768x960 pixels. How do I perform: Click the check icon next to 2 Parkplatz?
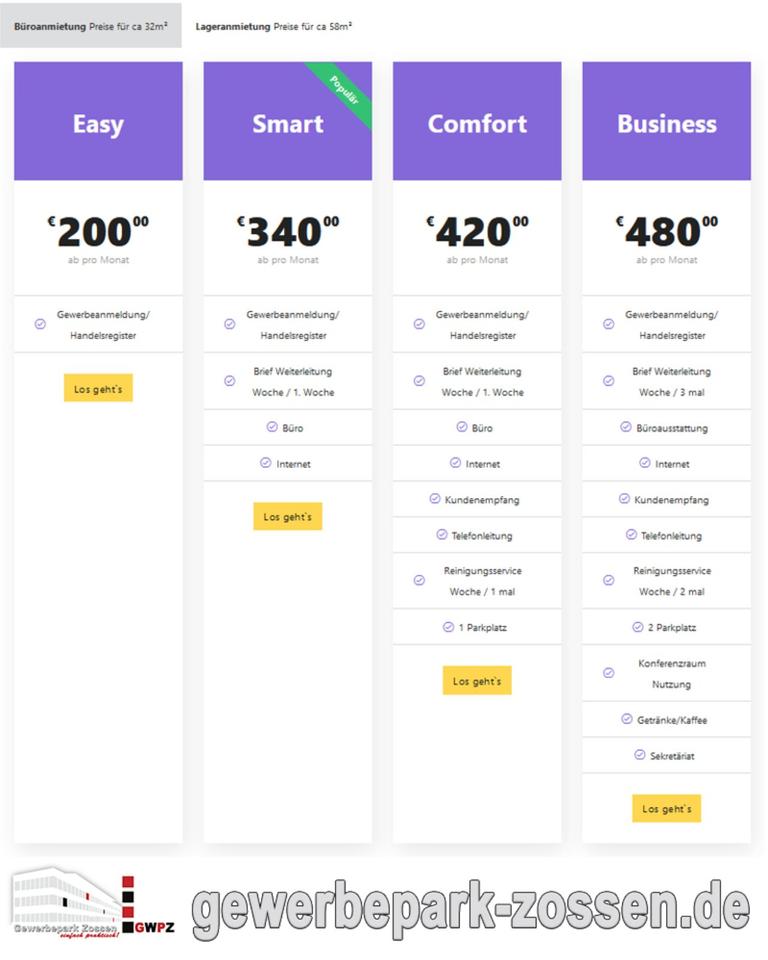pyautogui.click(x=638, y=627)
